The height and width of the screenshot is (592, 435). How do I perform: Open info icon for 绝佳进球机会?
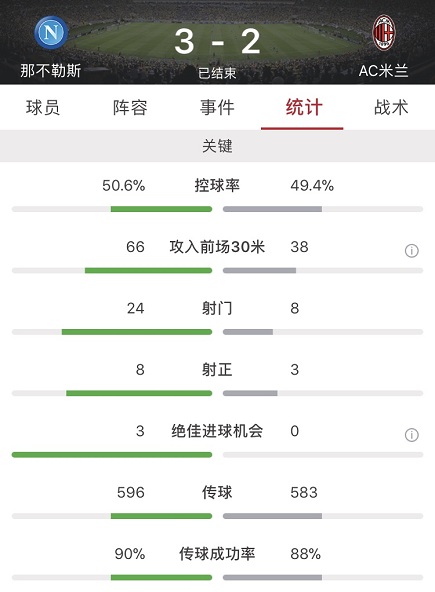(x=412, y=435)
